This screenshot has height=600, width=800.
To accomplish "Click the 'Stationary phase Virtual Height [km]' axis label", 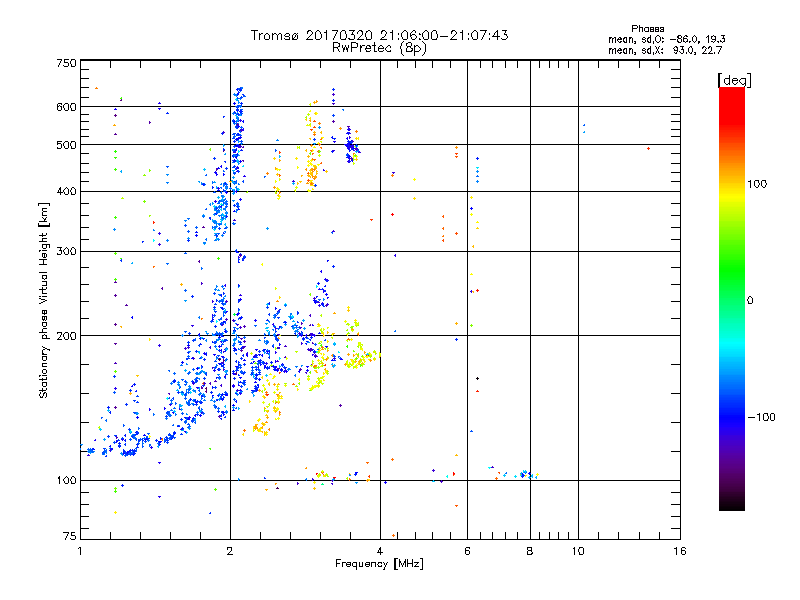I will click(x=43, y=301).
